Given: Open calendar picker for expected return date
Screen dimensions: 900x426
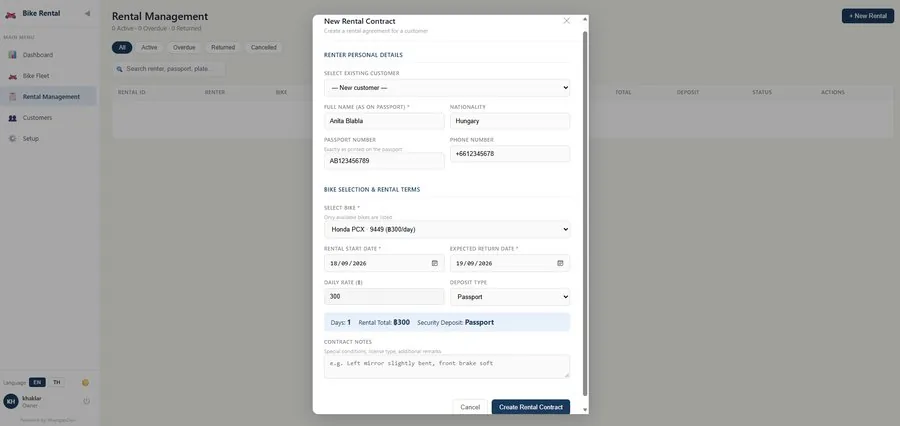Looking at the screenshot, I should [560, 263].
